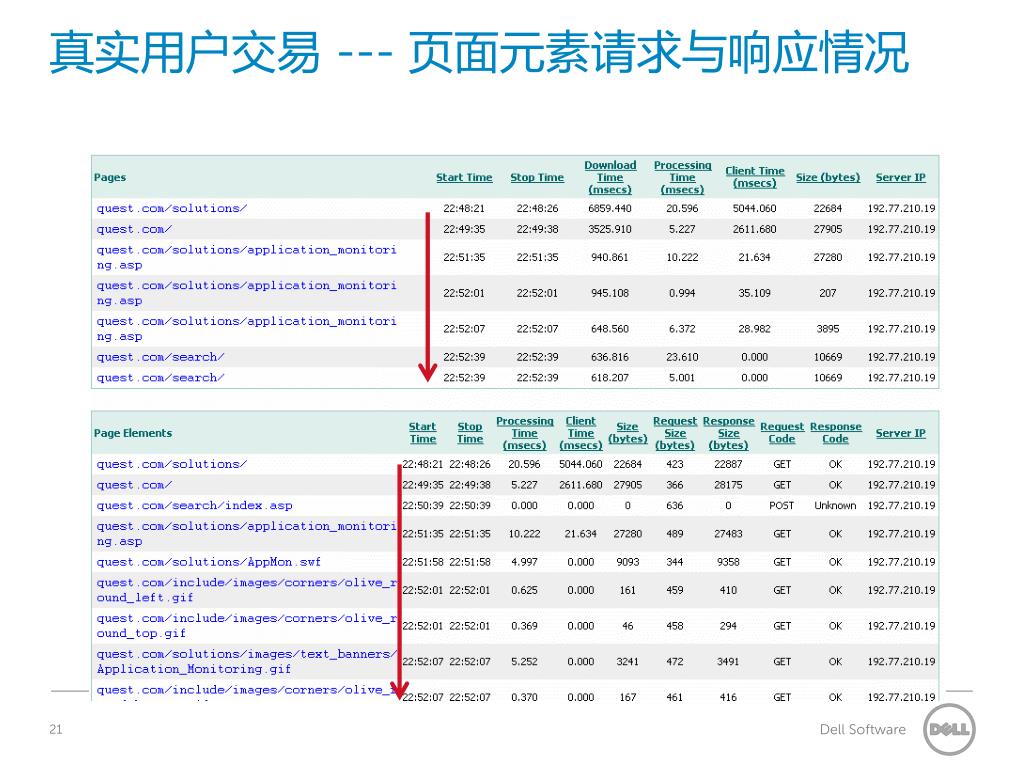Viewport: 1024px width, 768px height.
Task: Select the POST request code cell
Action: point(782,505)
